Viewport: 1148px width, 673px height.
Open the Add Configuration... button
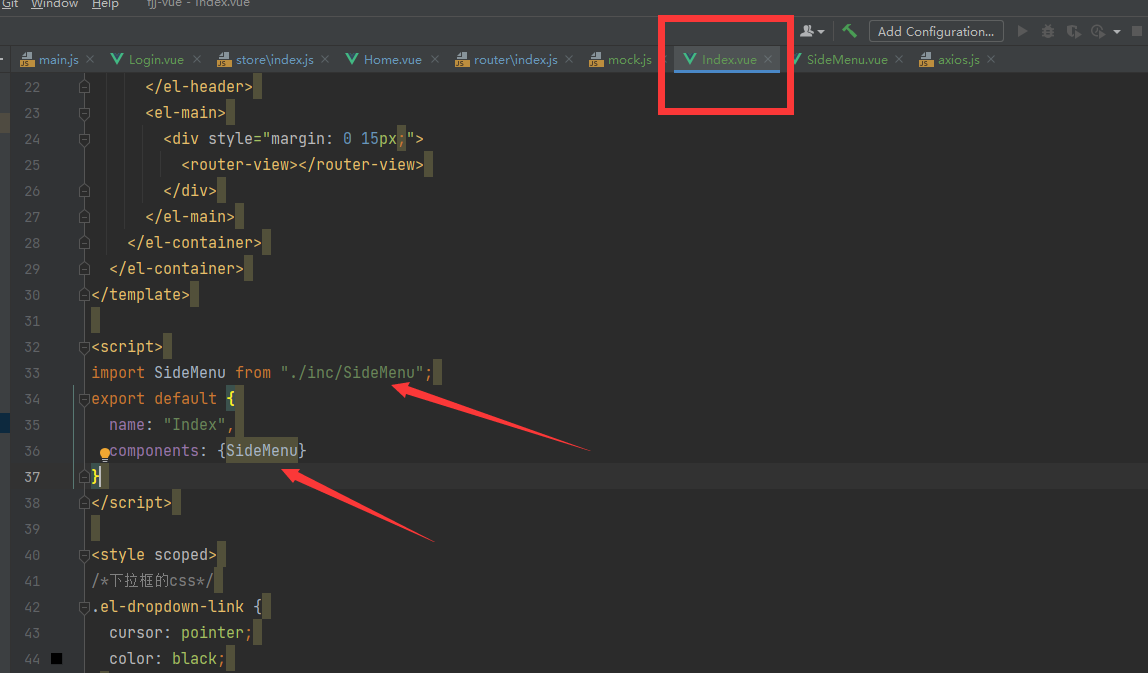936,31
